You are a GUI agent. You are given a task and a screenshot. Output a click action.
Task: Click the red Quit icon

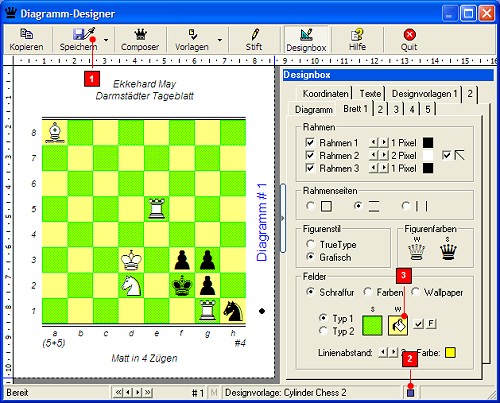pyautogui.click(x=409, y=35)
